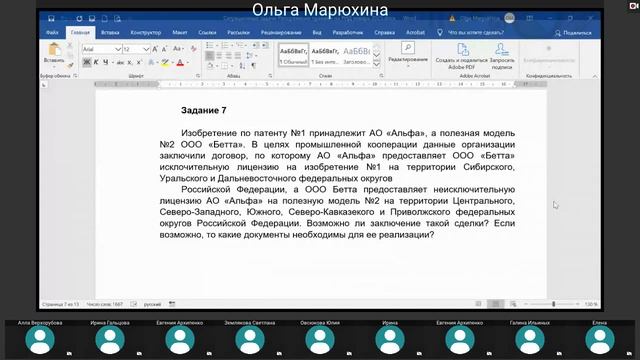Open the font color dropdown arrow
Image resolution: width=640 pixels, height=360 pixels.
[188, 63]
